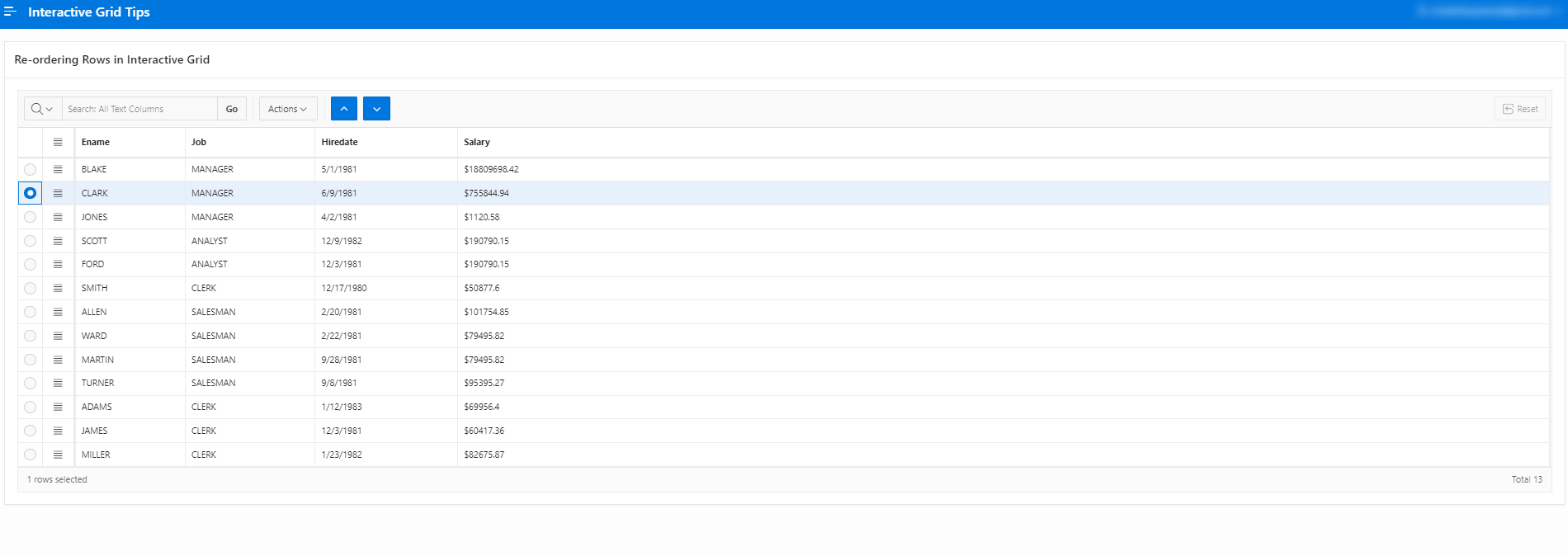Click the Salary column header
The width and height of the screenshot is (1568, 556).
coord(477,142)
